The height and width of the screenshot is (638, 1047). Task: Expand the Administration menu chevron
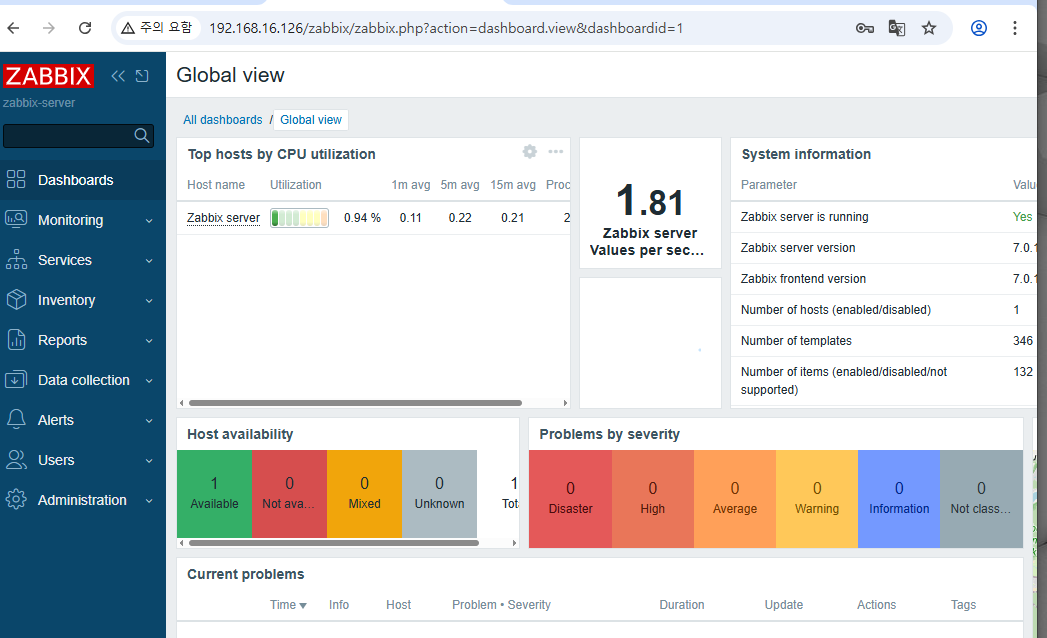149,501
